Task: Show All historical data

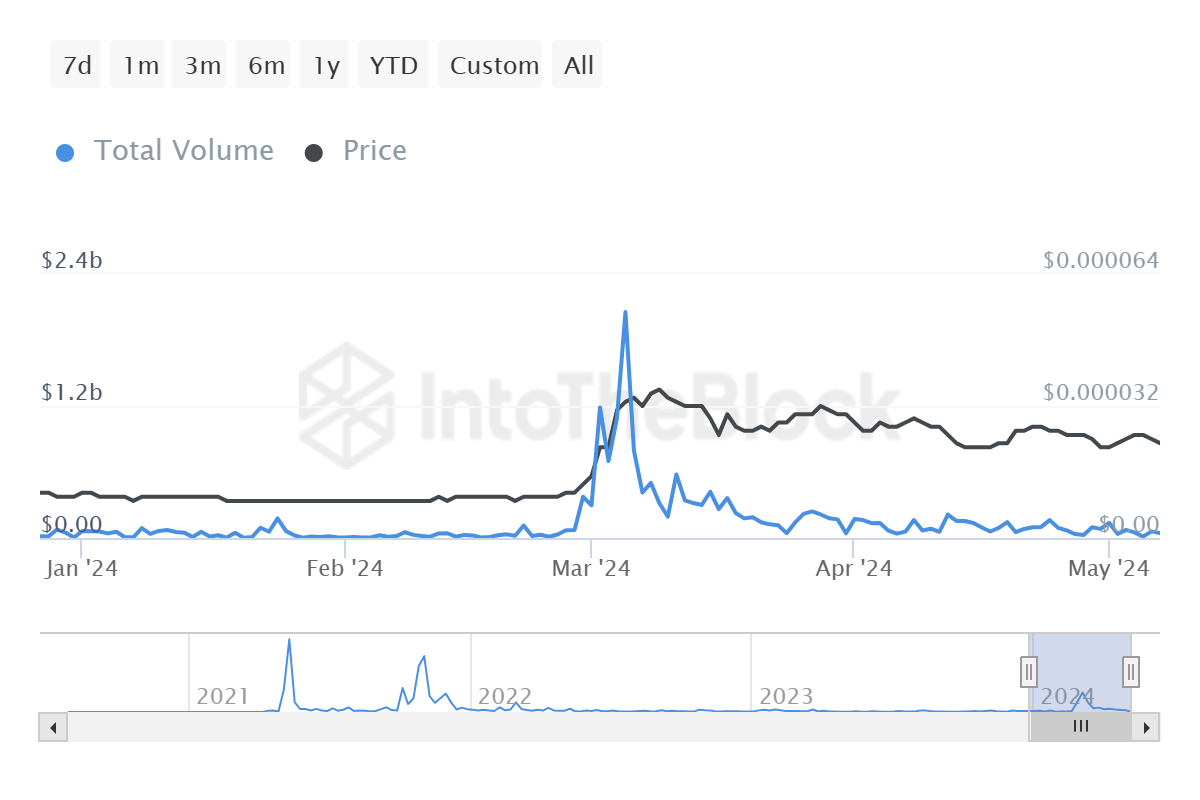Action: point(578,66)
